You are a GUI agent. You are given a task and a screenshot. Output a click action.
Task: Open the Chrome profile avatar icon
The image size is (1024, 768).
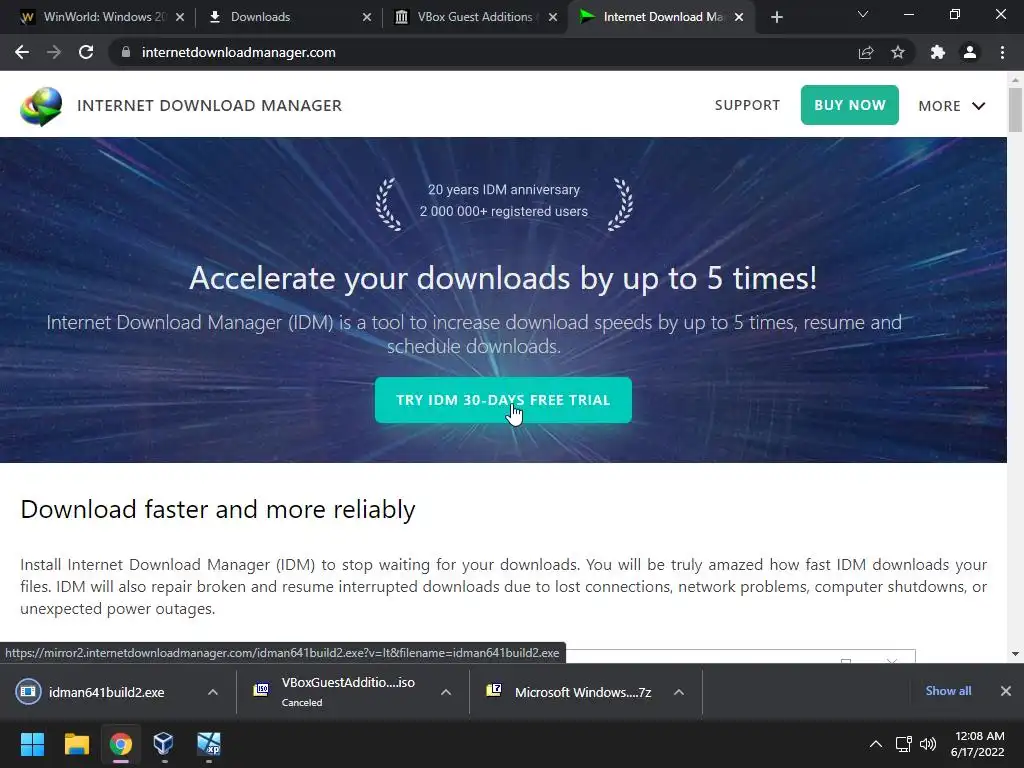click(970, 52)
